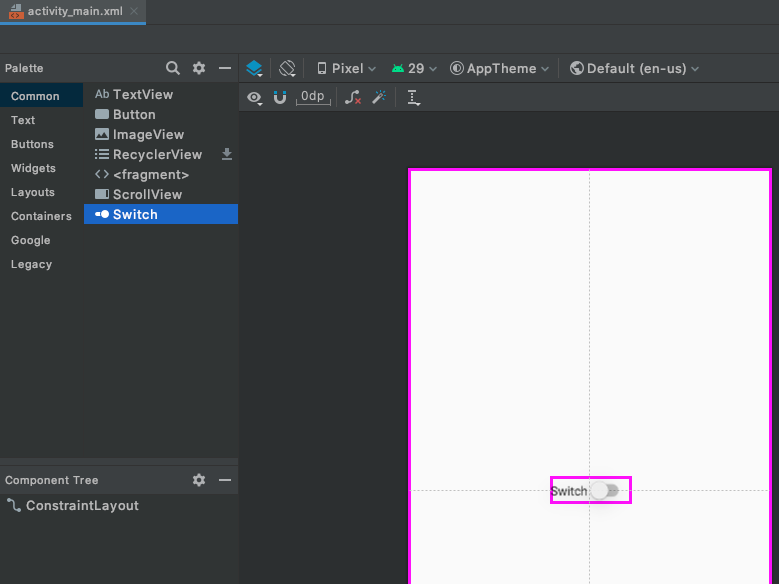Infer constraints with the magic wand

pos(379,97)
